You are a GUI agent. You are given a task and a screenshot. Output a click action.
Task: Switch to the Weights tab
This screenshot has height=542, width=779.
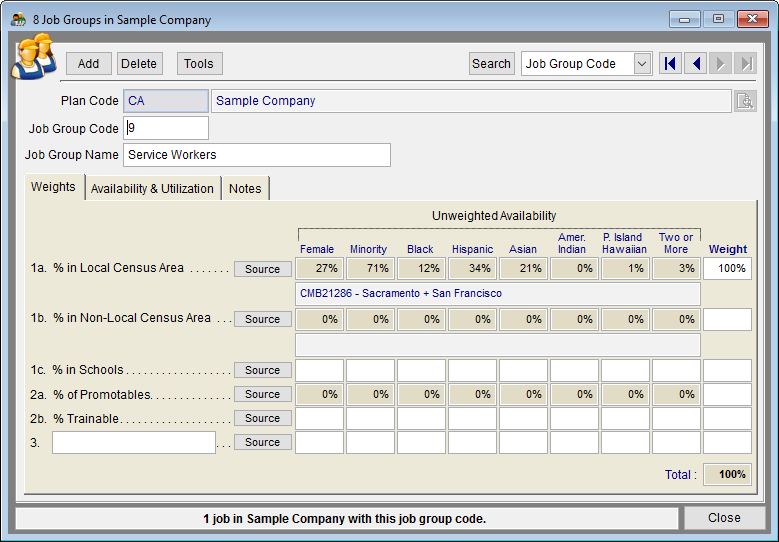pos(53,187)
